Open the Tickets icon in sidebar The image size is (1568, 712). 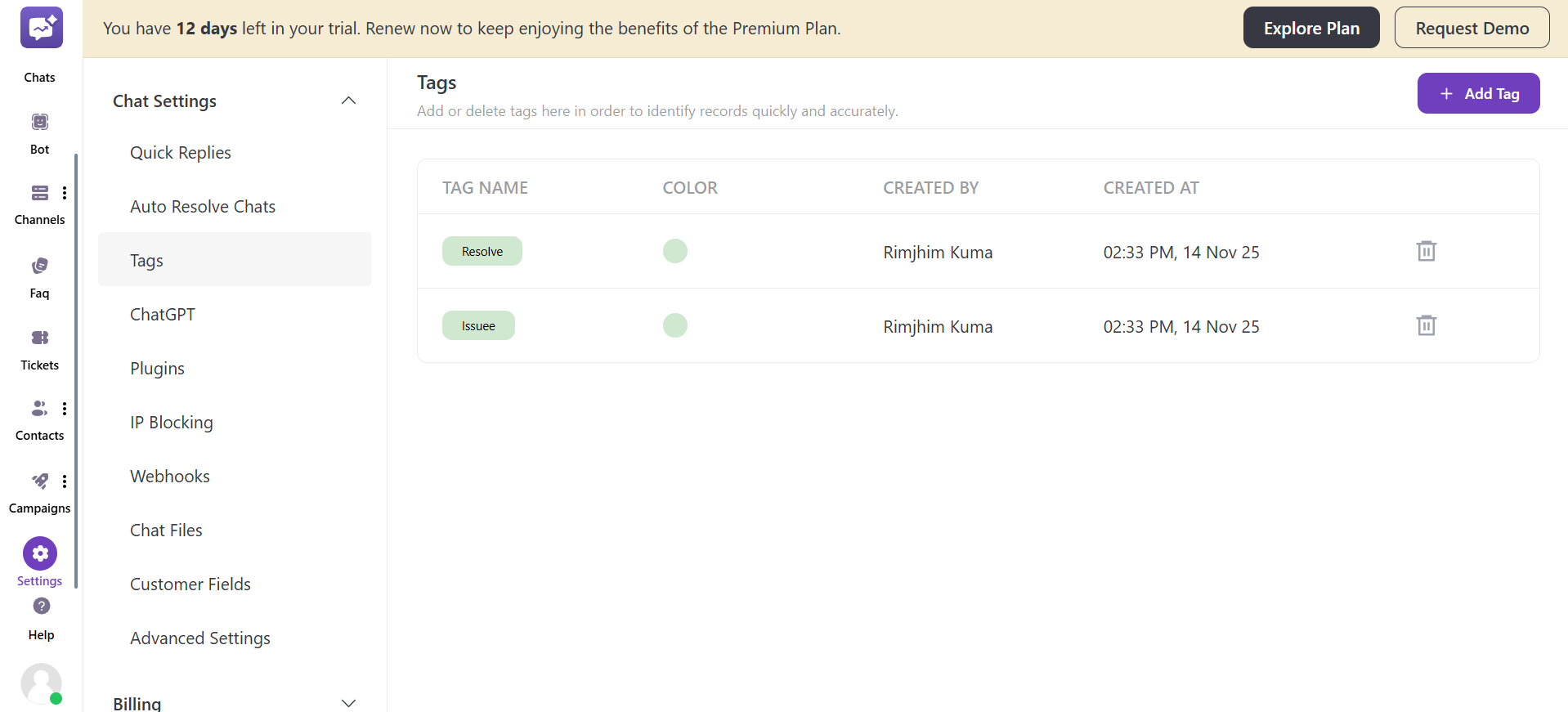click(x=40, y=338)
